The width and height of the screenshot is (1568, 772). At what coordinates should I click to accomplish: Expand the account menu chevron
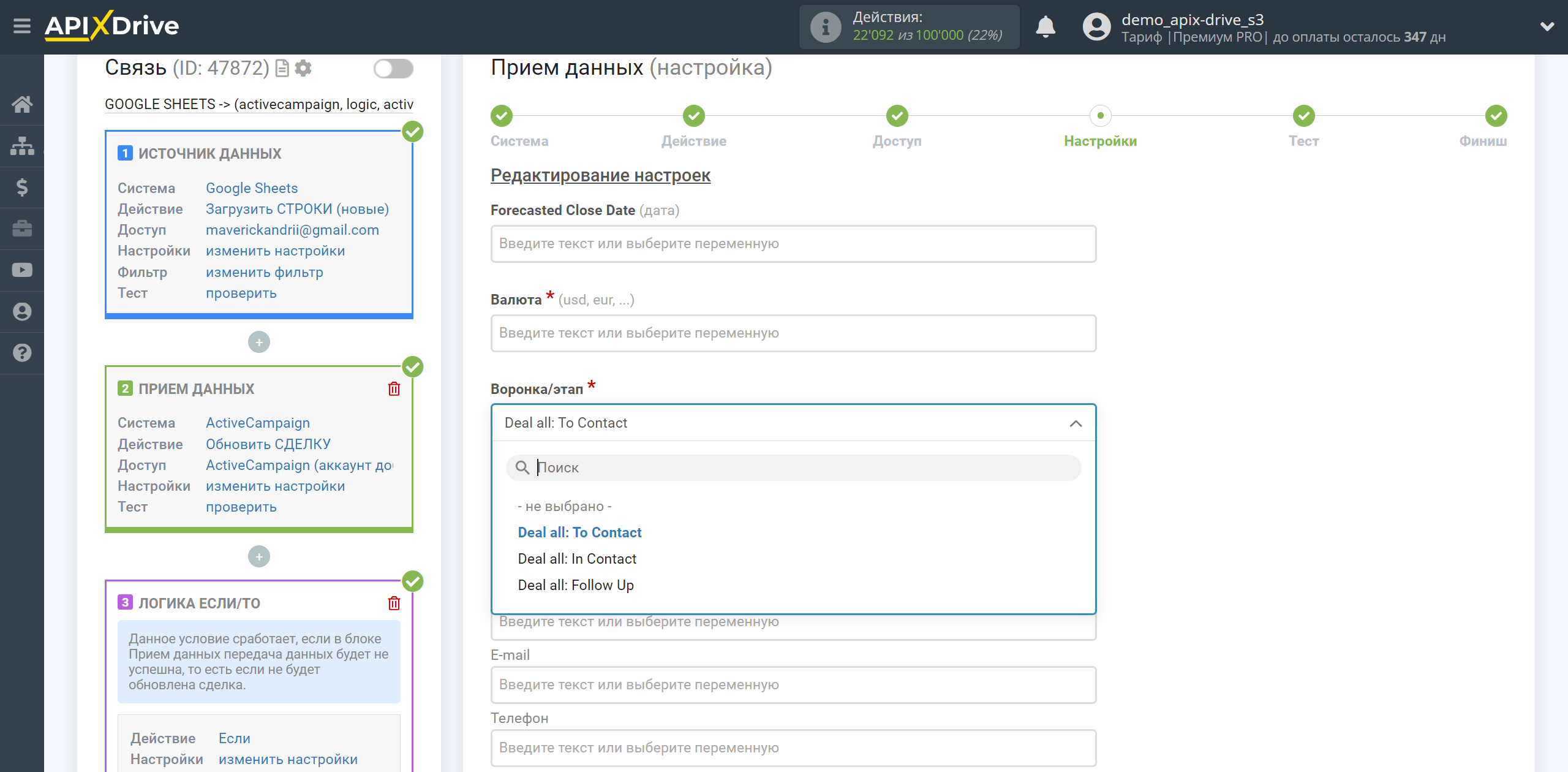[1547, 26]
